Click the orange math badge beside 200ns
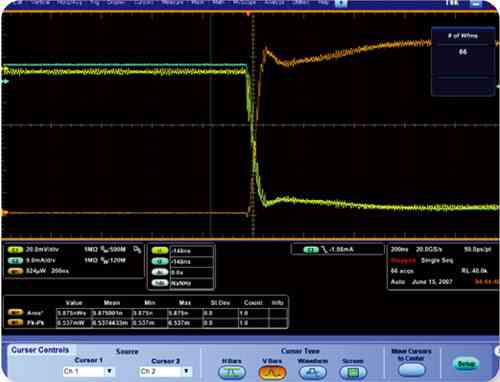This screenshot has height=382, width=500. 15,271
